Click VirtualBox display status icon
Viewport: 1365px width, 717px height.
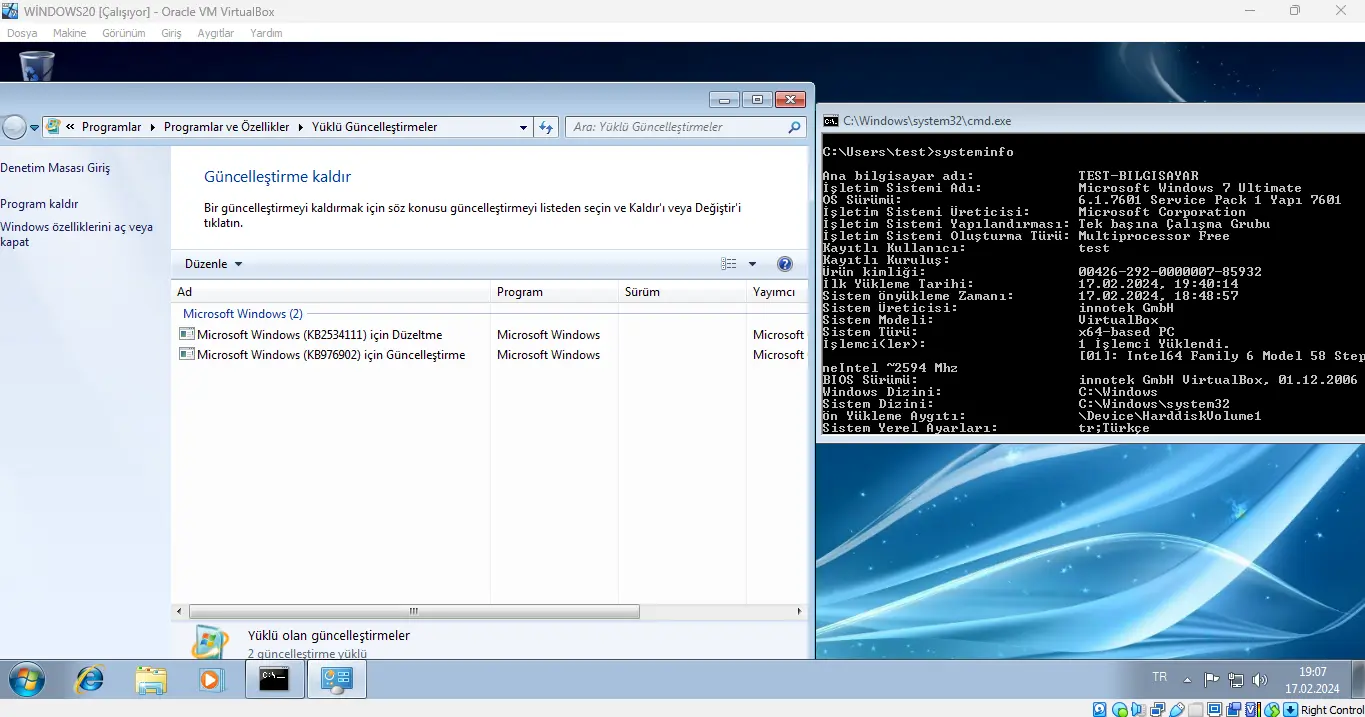click(x=1214, y=709)
